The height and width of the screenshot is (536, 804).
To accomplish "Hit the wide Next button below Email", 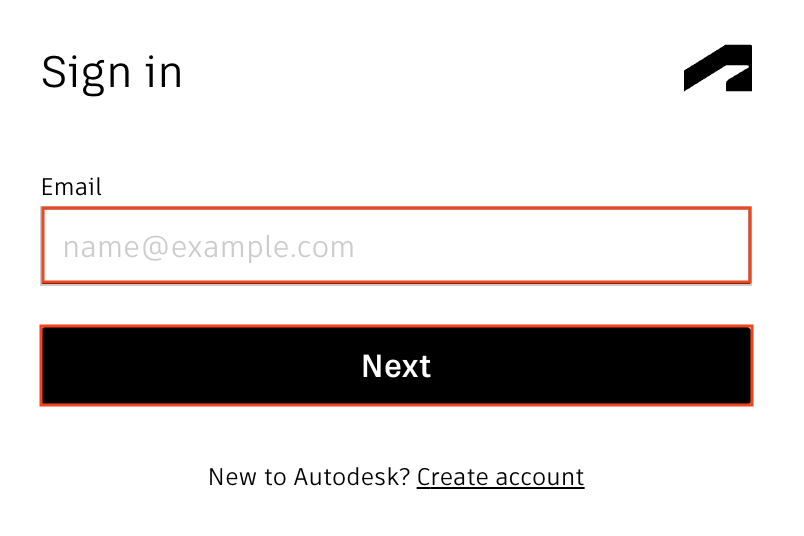I will point(396,366).
